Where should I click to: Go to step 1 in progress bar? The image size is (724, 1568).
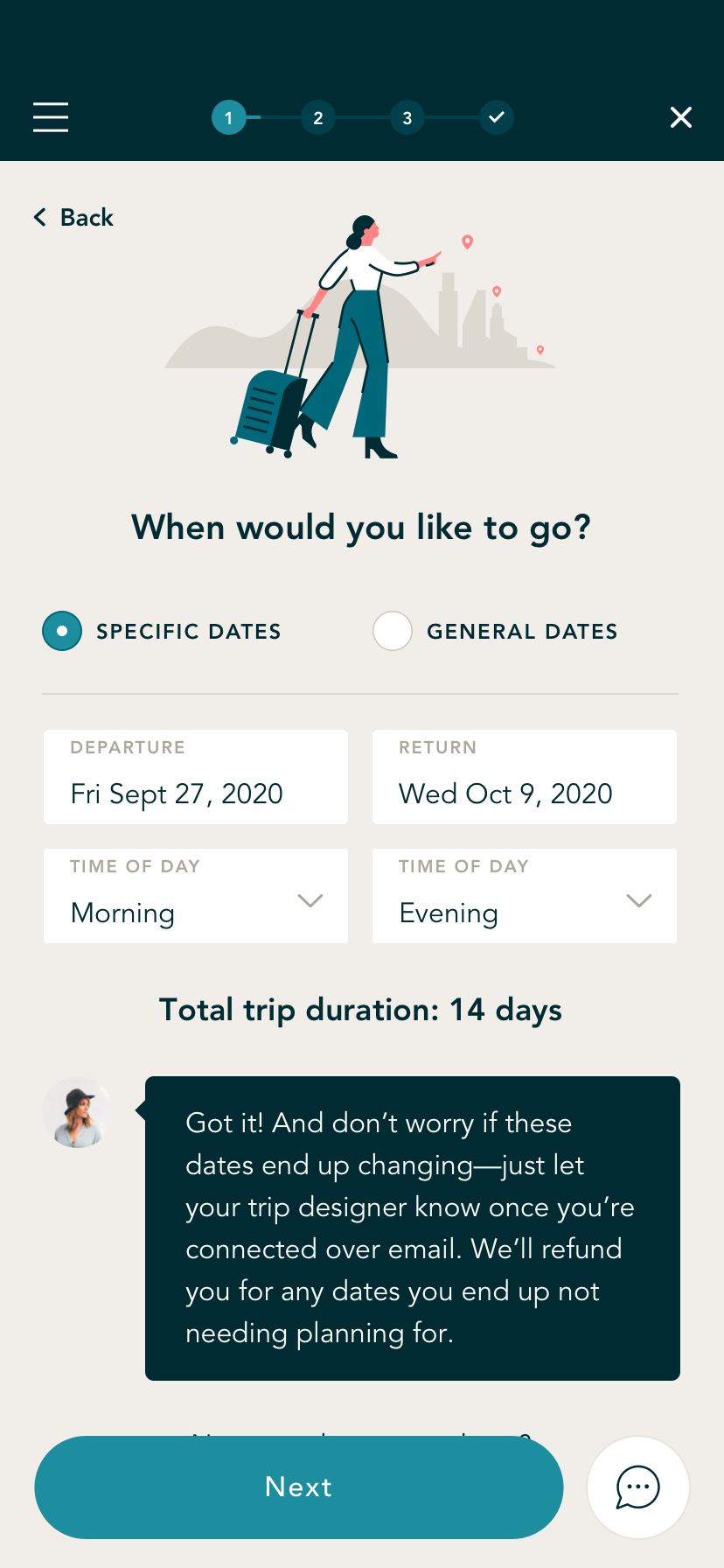(228, 117)
